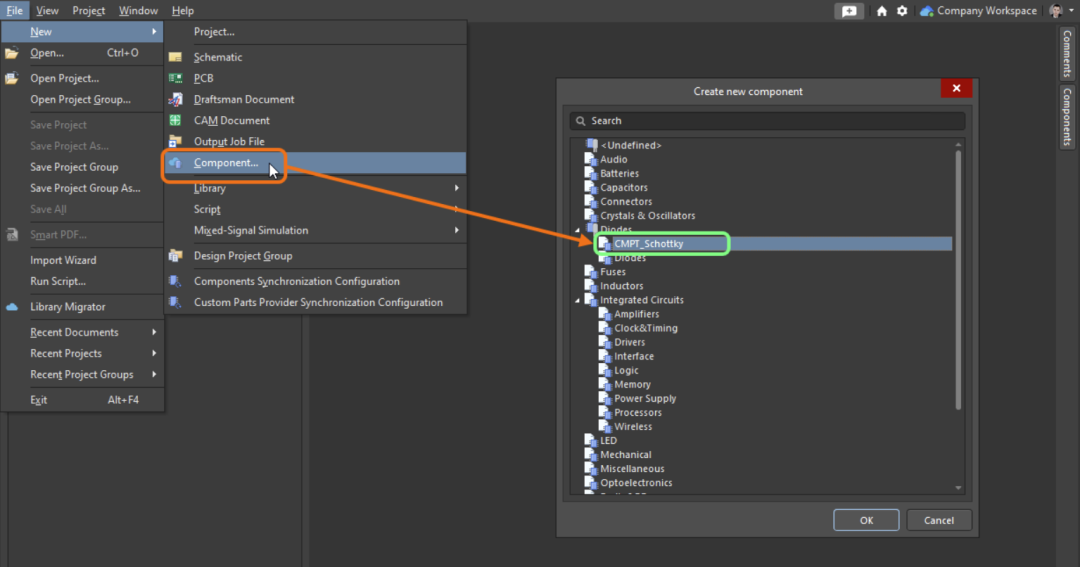The height and width of the screenshot is (567, 1080).
Task: Close the Create new component dialog
Action: point(957,88)
